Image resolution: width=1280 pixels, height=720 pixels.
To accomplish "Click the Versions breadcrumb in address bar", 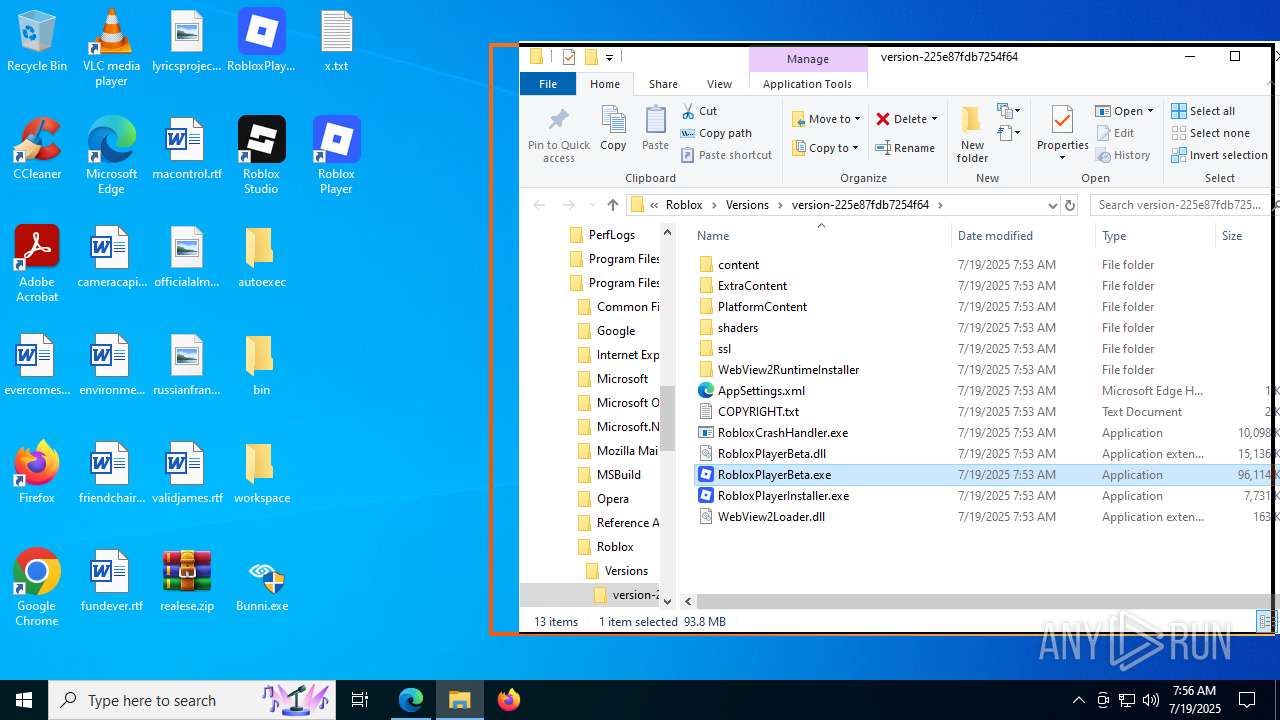I will click(x=747, y=205).
